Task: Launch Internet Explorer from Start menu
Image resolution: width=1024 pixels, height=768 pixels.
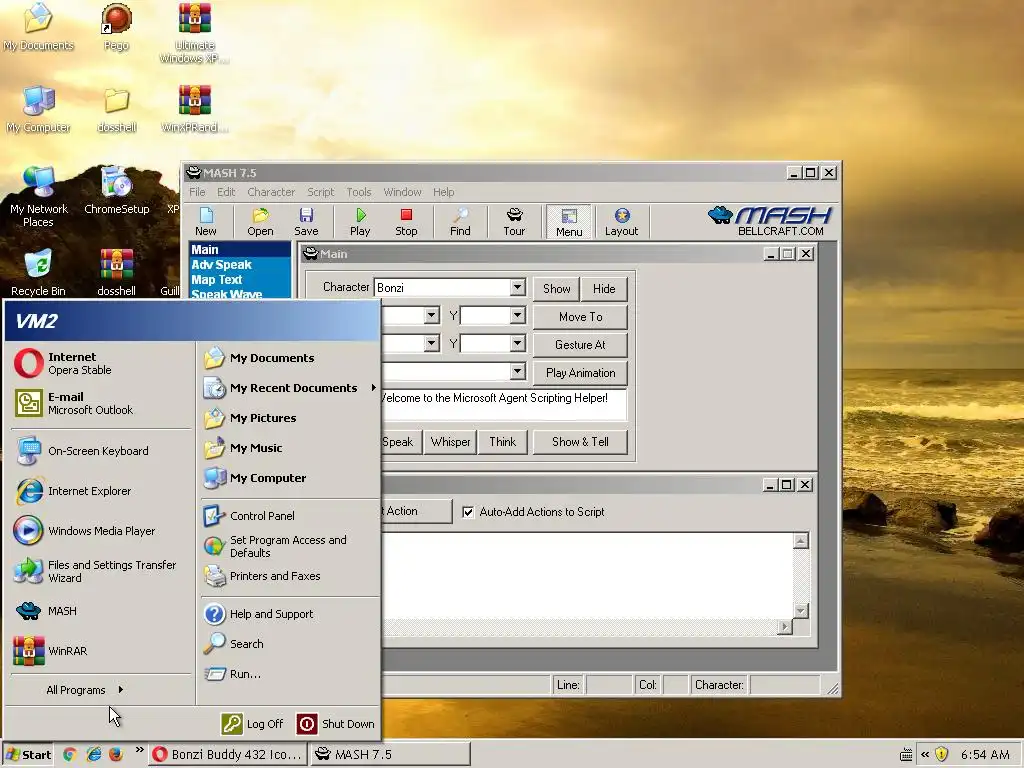Action: tap(101, 490)
